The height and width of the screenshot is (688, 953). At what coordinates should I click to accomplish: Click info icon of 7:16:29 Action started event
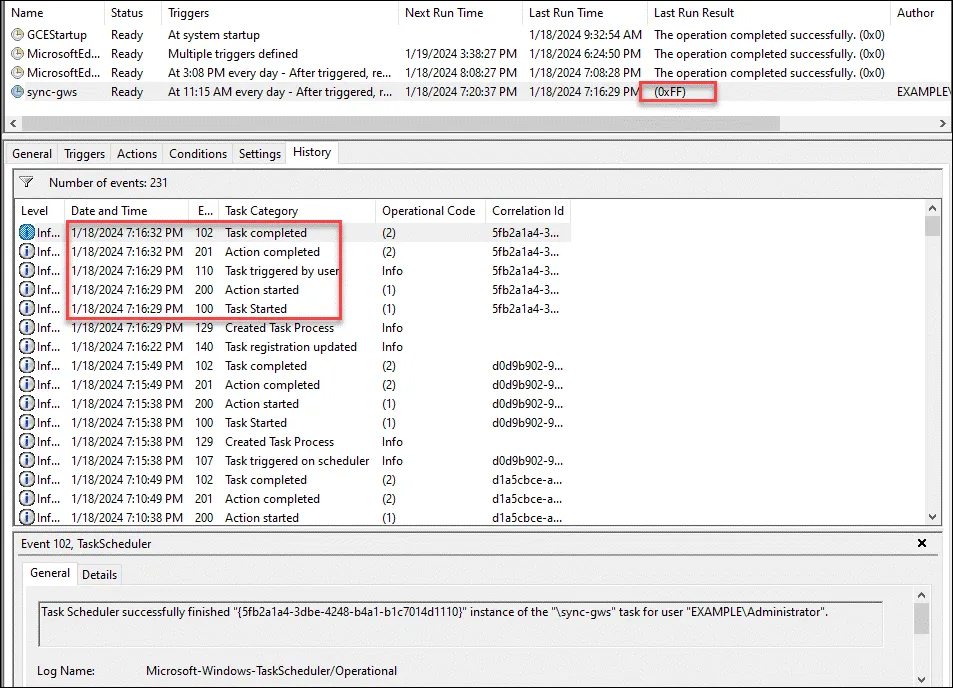click(27, 289)
